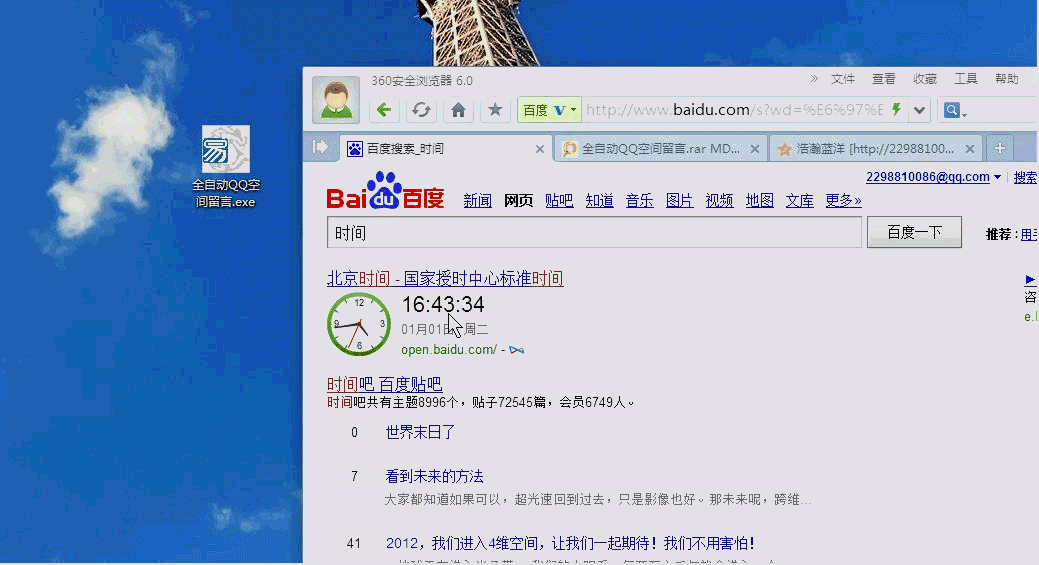The image size is (1039, 565).
Task: Open the 新闻 link on Baidu
Action: tap(477, 201)
